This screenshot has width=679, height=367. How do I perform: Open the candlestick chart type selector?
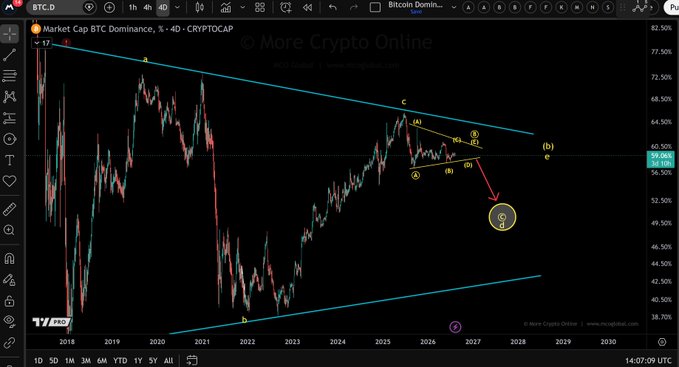200,7
